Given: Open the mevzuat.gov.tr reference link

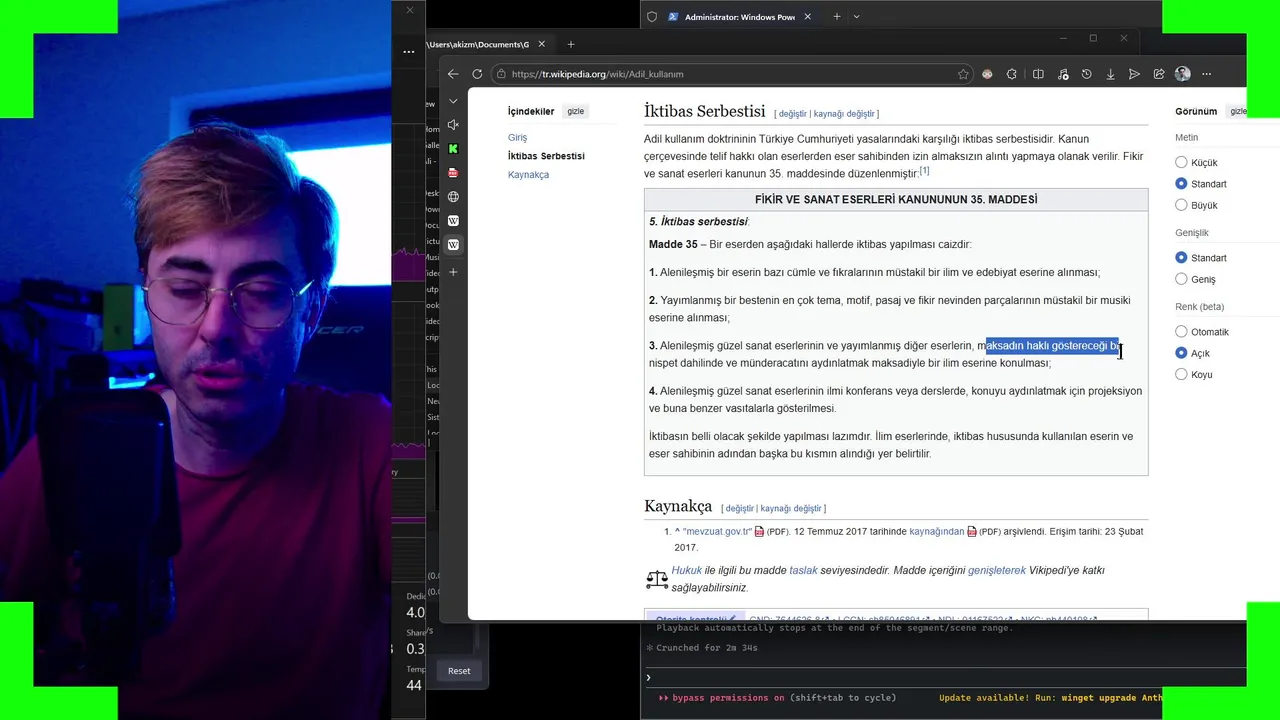Looking at the screenshot, I should (x=717, y=532).
